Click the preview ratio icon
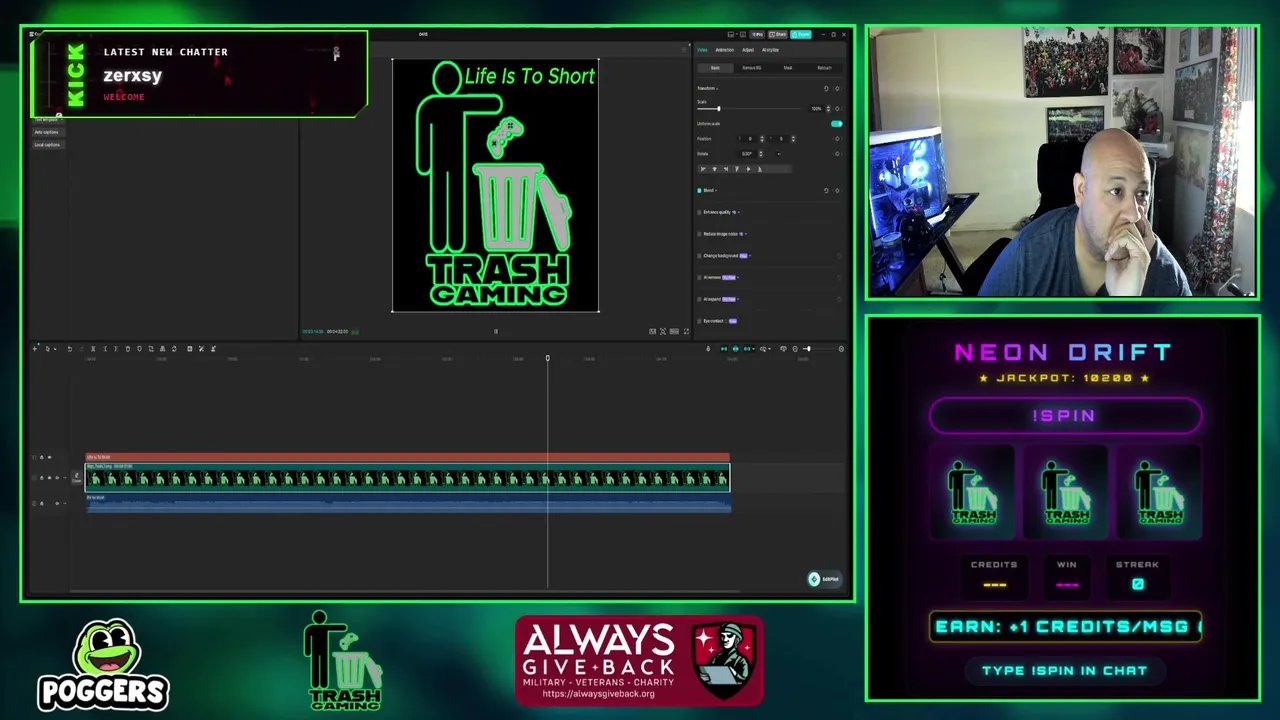Image resolution: width=1280 pixels, height=720 pixels. [674, 332]
